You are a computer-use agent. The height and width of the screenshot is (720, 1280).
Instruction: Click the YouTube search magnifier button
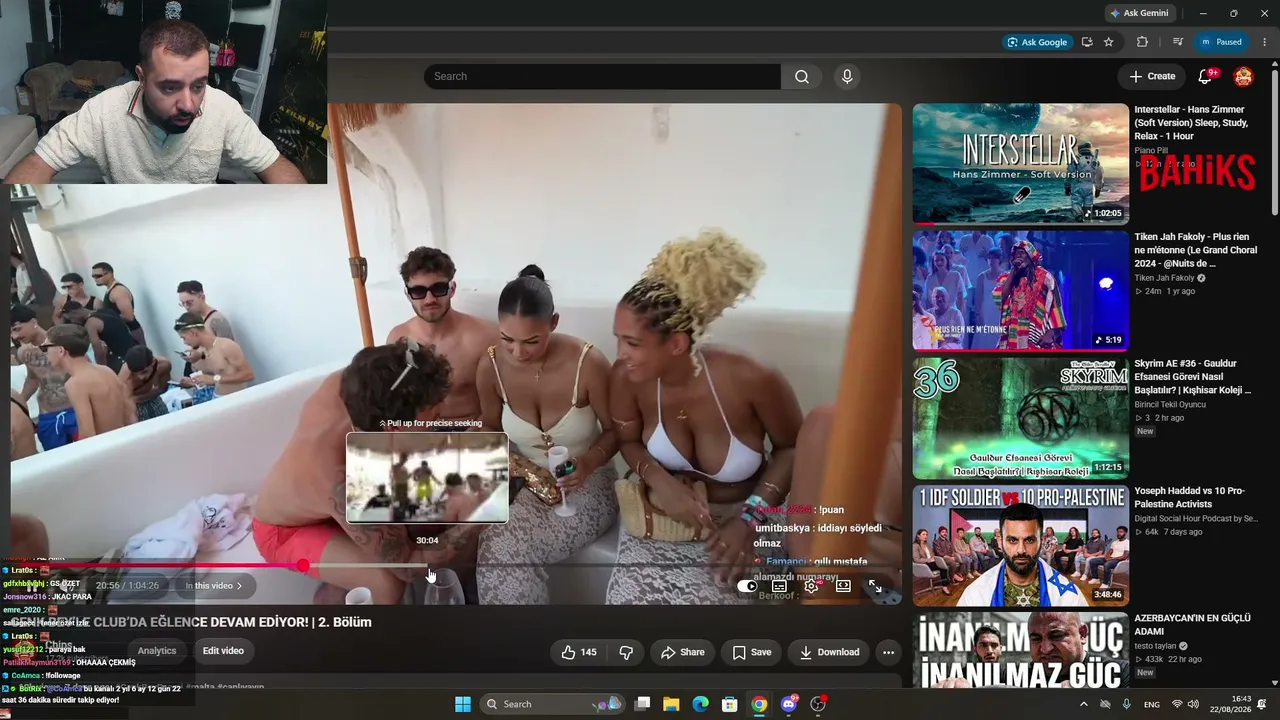[802, 77]
